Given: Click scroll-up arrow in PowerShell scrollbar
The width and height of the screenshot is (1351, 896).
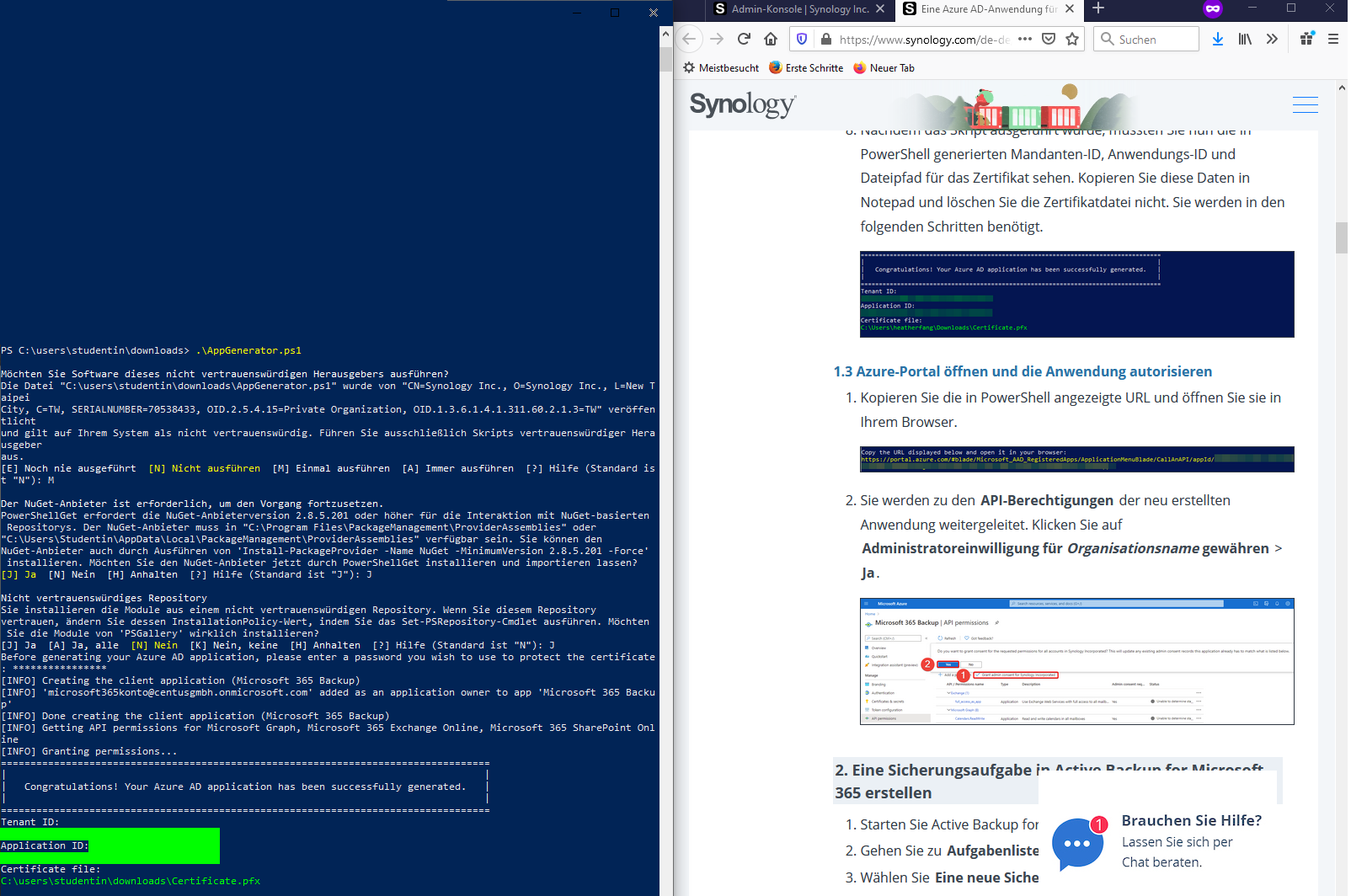Looking at the screenshot, I should pyautogui.click(x=665, y=35).
